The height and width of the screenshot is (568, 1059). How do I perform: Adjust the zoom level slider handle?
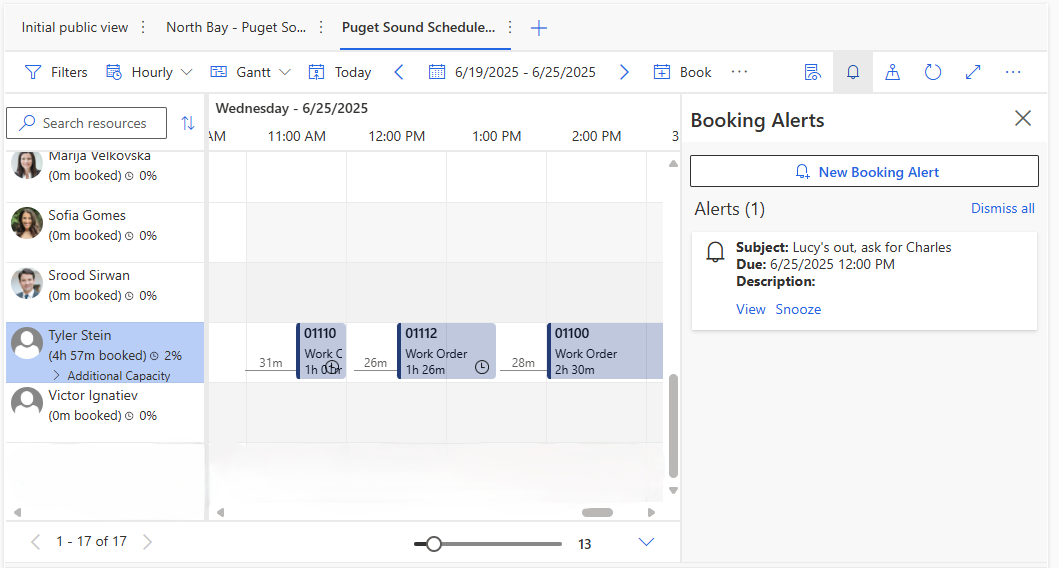click(434, 544)
